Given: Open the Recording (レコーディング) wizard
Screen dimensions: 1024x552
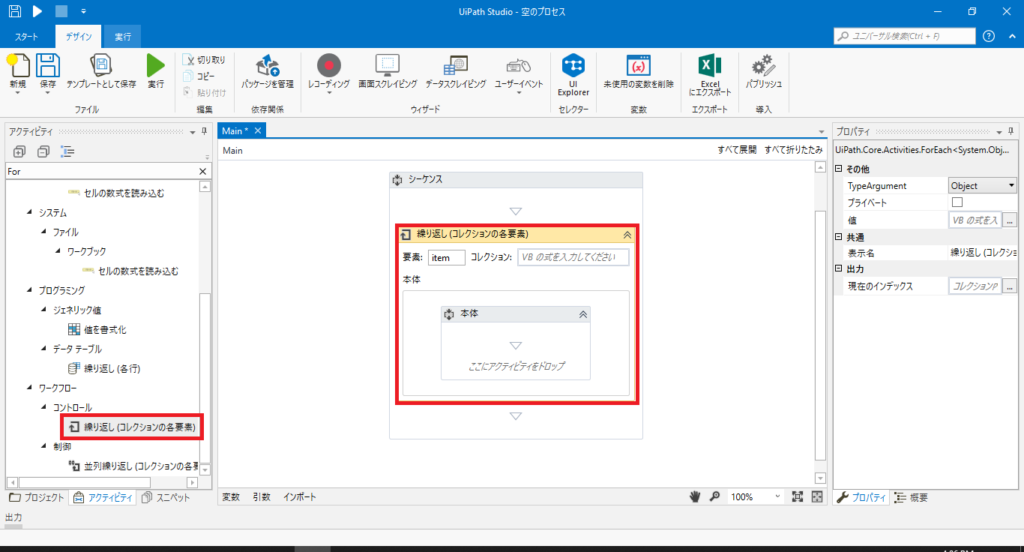Looking at the screenshot, I should (x=328, y=71).
